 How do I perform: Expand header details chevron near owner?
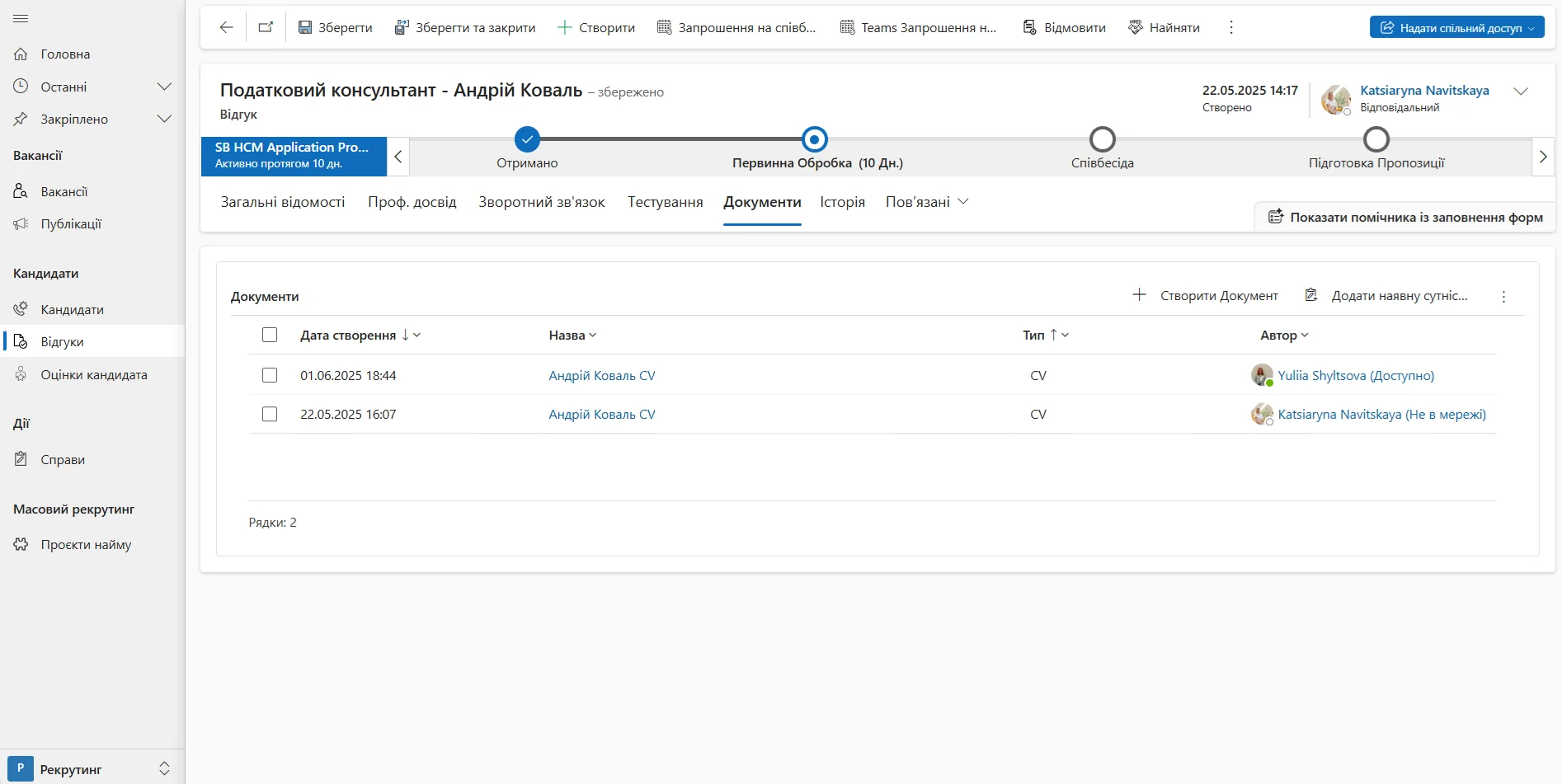tap(1521, 92)
